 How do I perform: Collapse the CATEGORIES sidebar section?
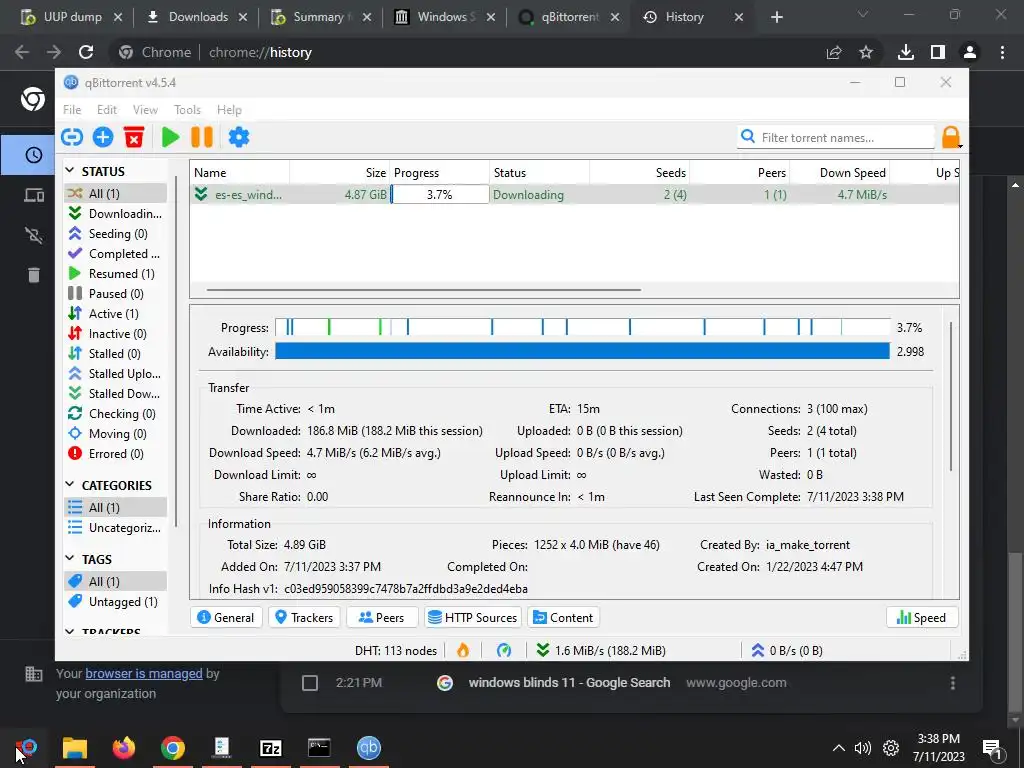(70, 485)
